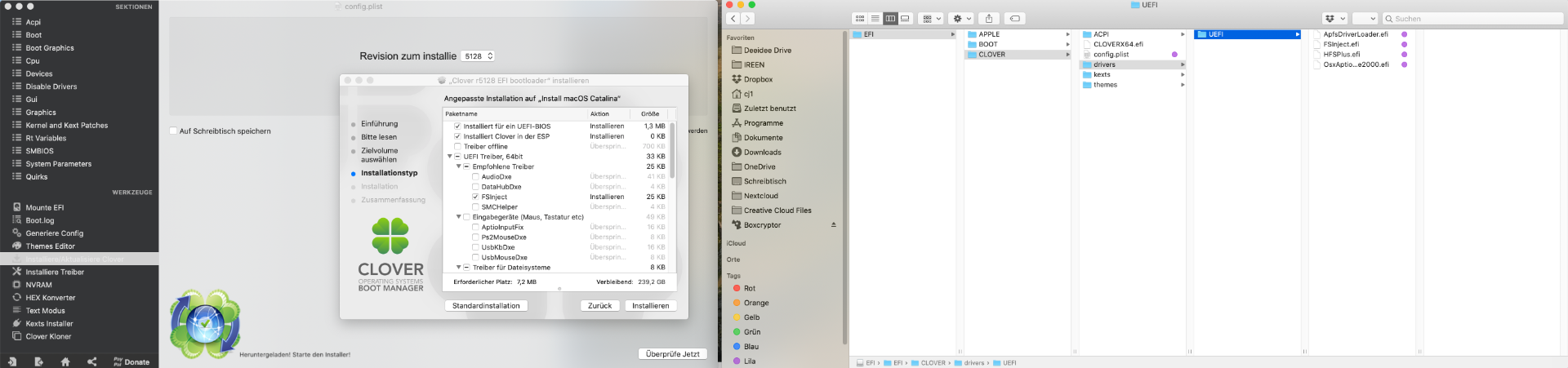Enable the AudioDxe driver checkbox
Screen dimensions: 1568x368
[x=475, y=177]
